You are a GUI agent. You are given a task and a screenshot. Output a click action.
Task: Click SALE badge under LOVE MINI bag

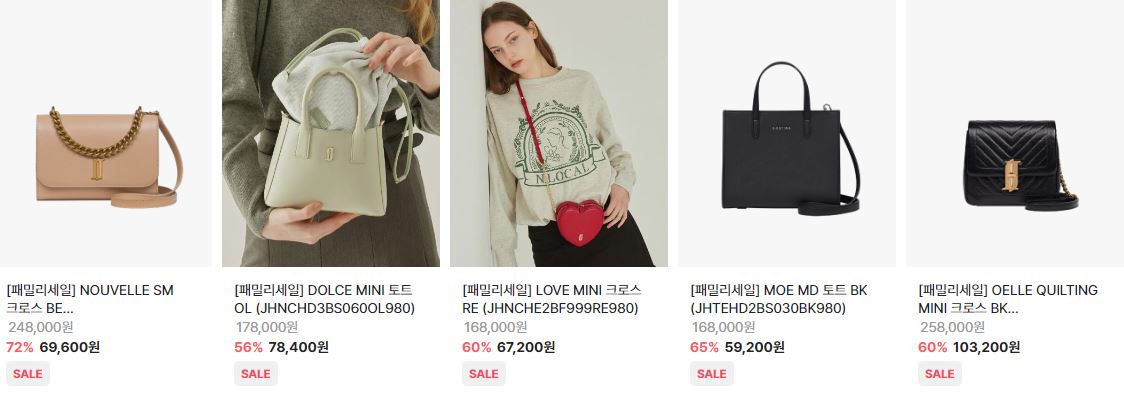pyautogui.click(x=484, y=373)
